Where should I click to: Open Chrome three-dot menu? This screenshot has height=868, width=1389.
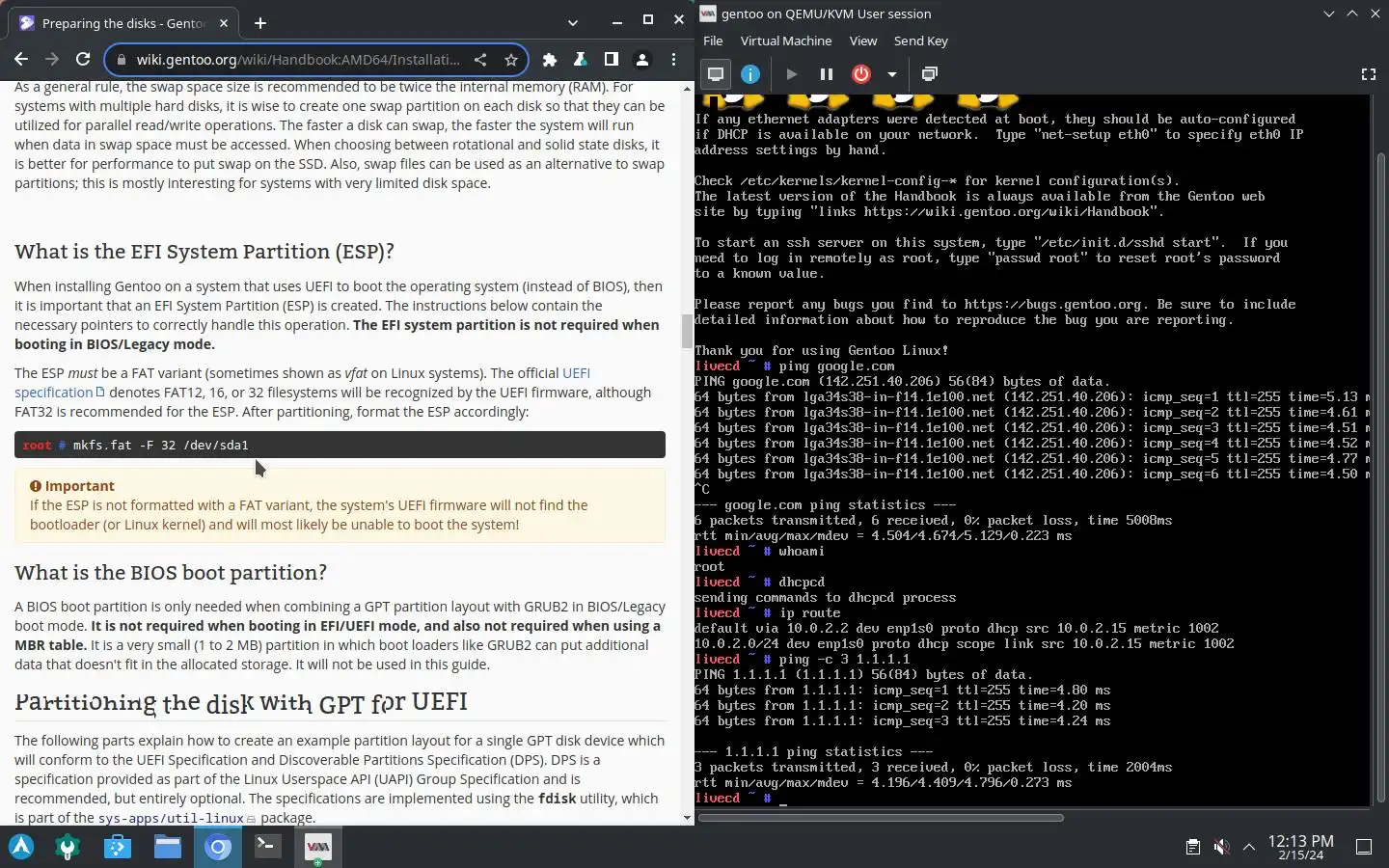tap(673, 60)
